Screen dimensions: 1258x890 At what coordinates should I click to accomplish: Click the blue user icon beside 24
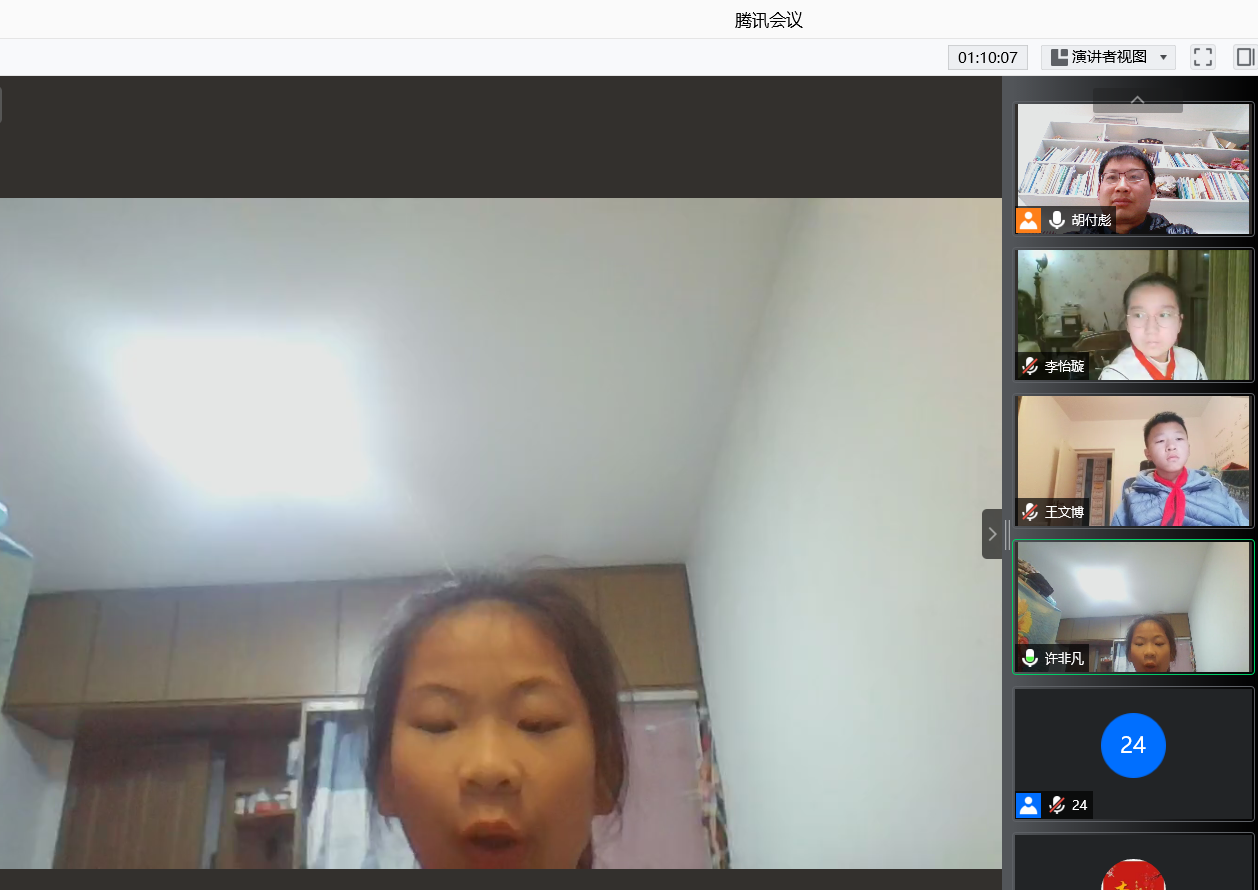(1029, 805)
